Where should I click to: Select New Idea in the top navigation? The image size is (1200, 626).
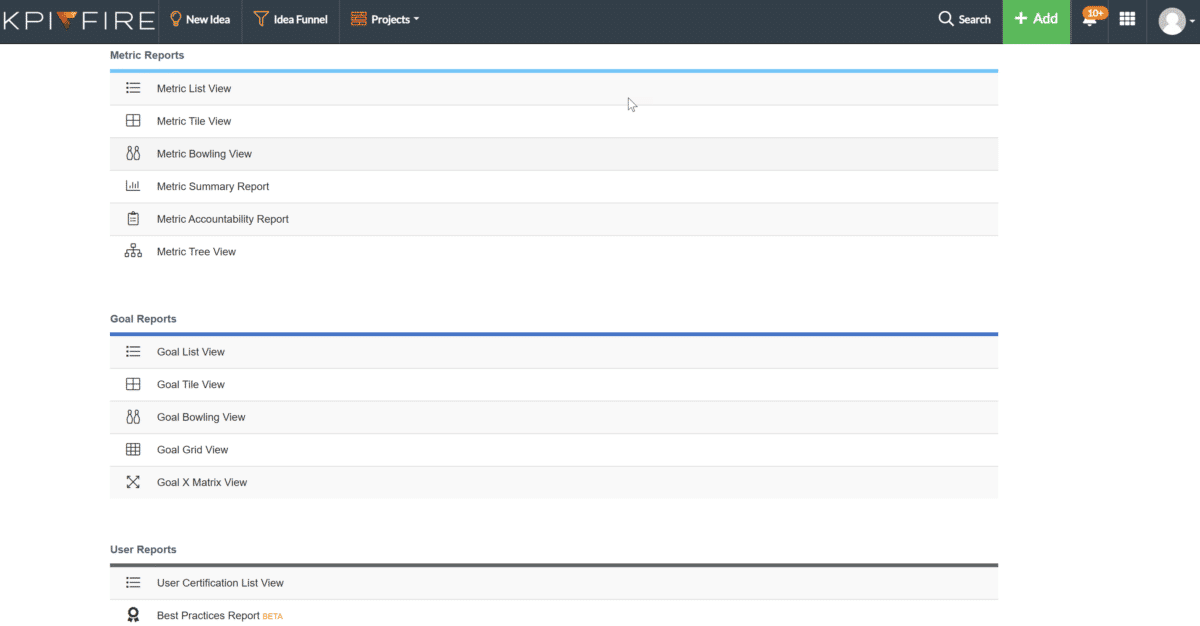point(208,20)
